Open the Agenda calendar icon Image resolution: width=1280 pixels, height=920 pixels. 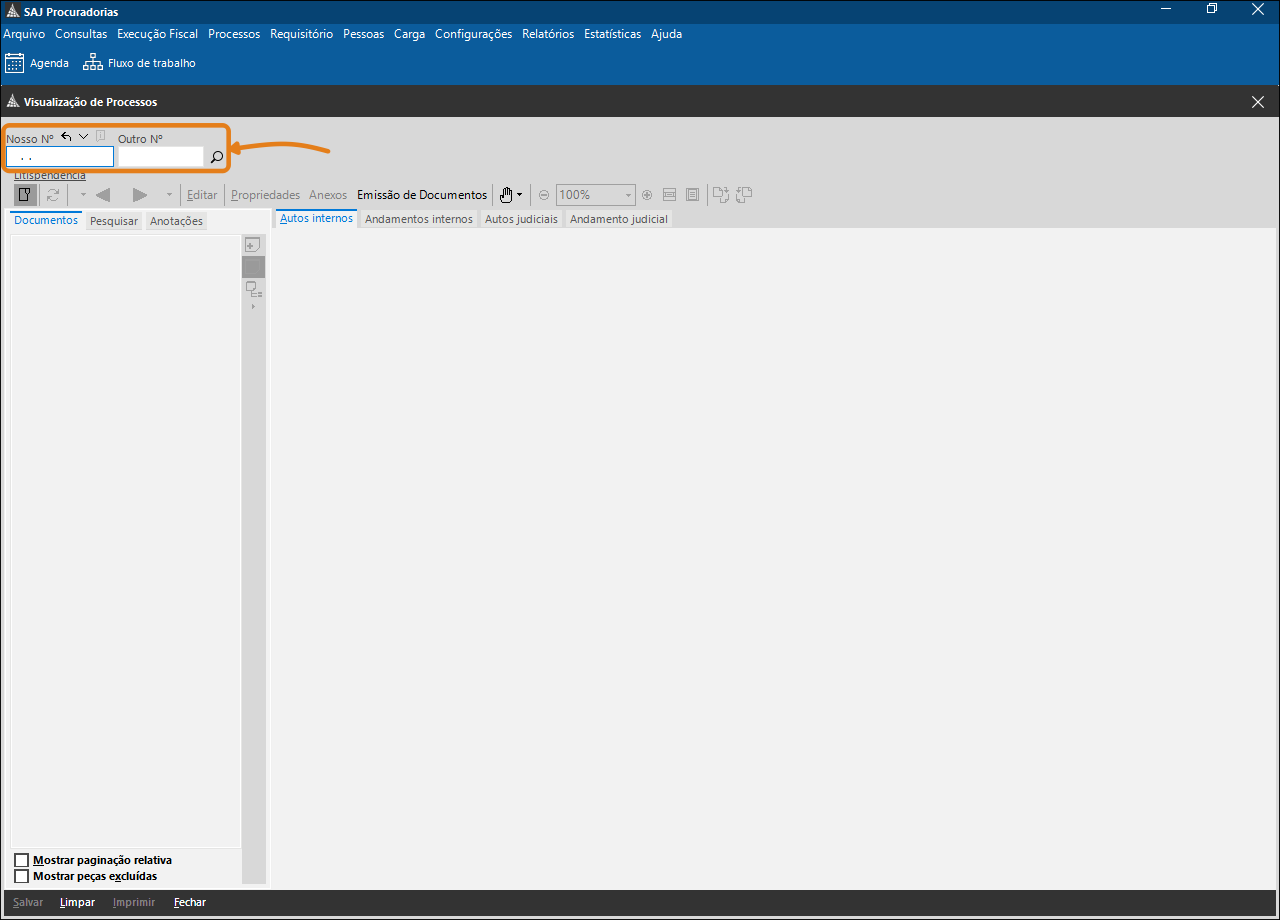click(x=15, y=63)
